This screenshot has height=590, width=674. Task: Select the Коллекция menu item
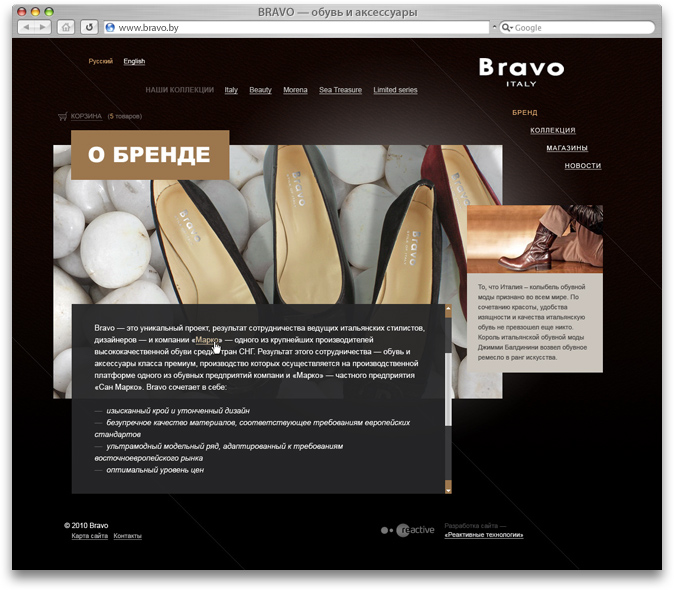[x=552, y=130]
